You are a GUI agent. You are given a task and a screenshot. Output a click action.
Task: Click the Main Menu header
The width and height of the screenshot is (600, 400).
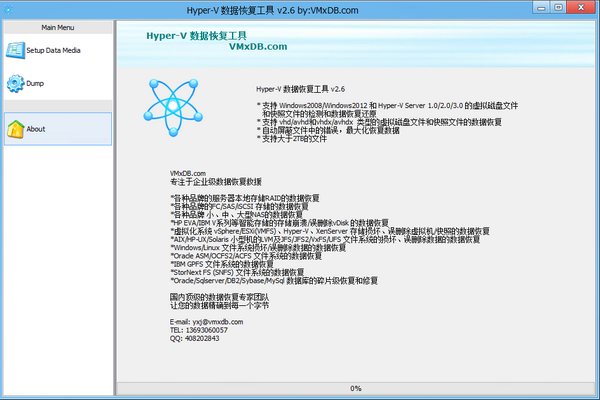pos(58,28)
